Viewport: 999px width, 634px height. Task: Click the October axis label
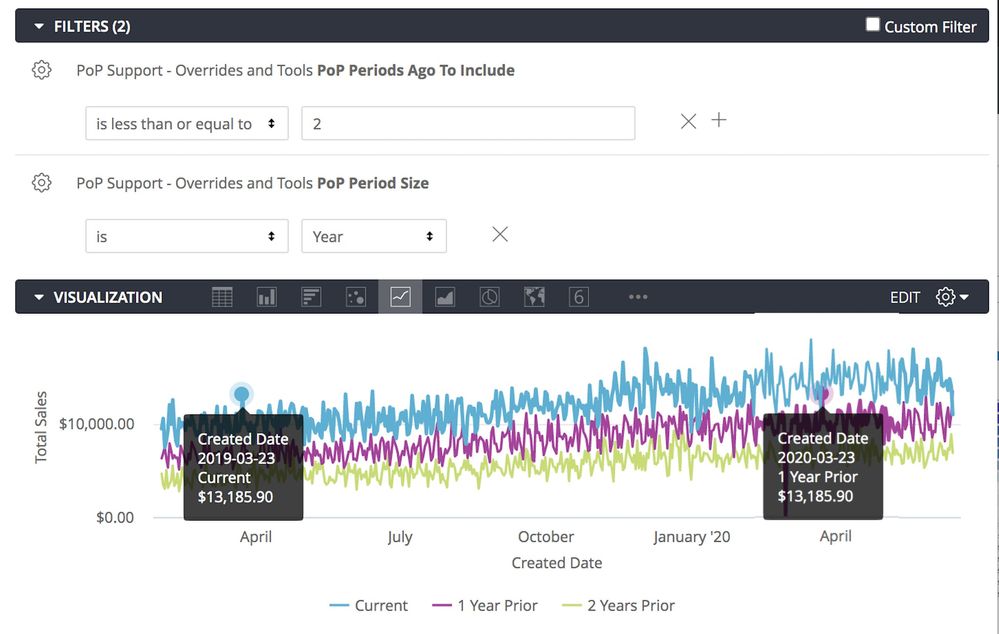[x=546, y=537]
